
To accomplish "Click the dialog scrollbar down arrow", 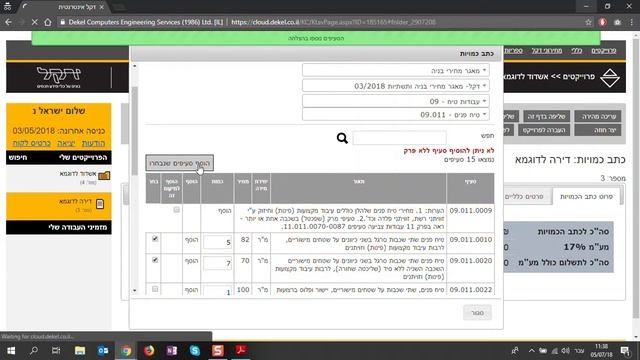I will (135, 291).
